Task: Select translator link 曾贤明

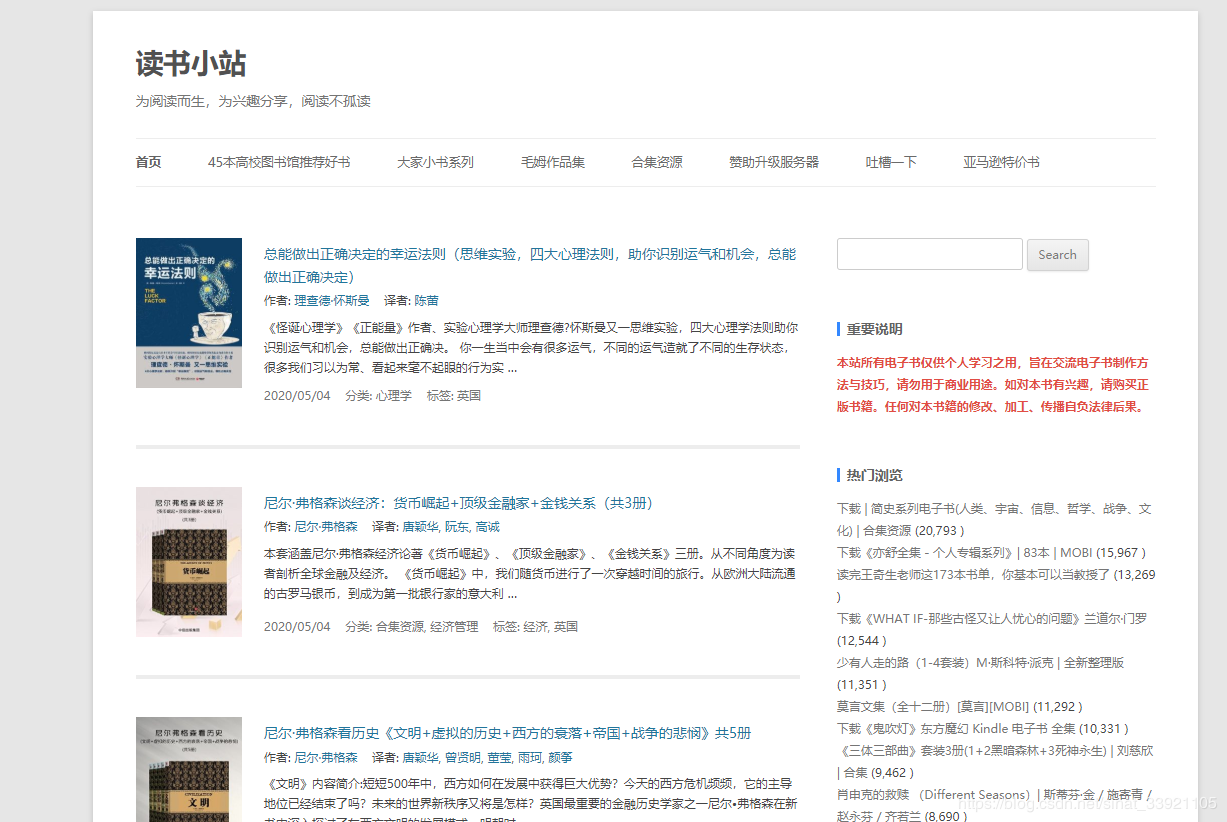Action: [x=463, y=757]
